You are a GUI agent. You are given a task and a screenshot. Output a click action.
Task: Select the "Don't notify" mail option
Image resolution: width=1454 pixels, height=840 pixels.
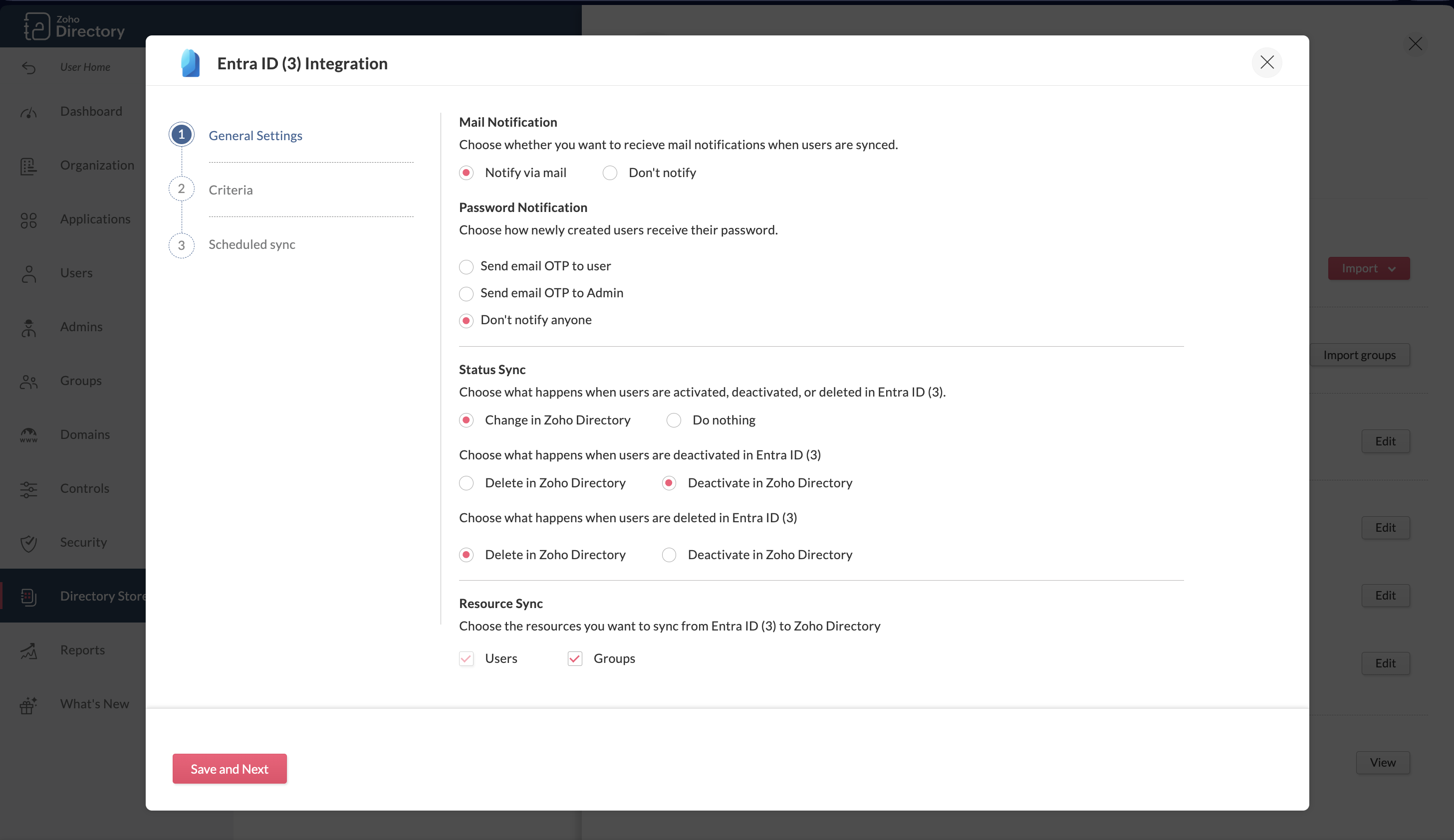(610, 173)
